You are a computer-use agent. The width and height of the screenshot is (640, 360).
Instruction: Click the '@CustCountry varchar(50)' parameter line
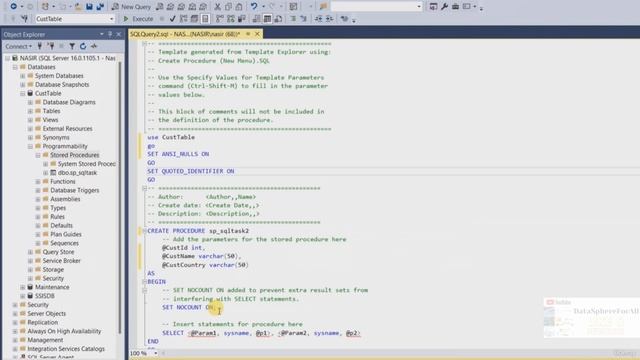[x=205, y=265]
